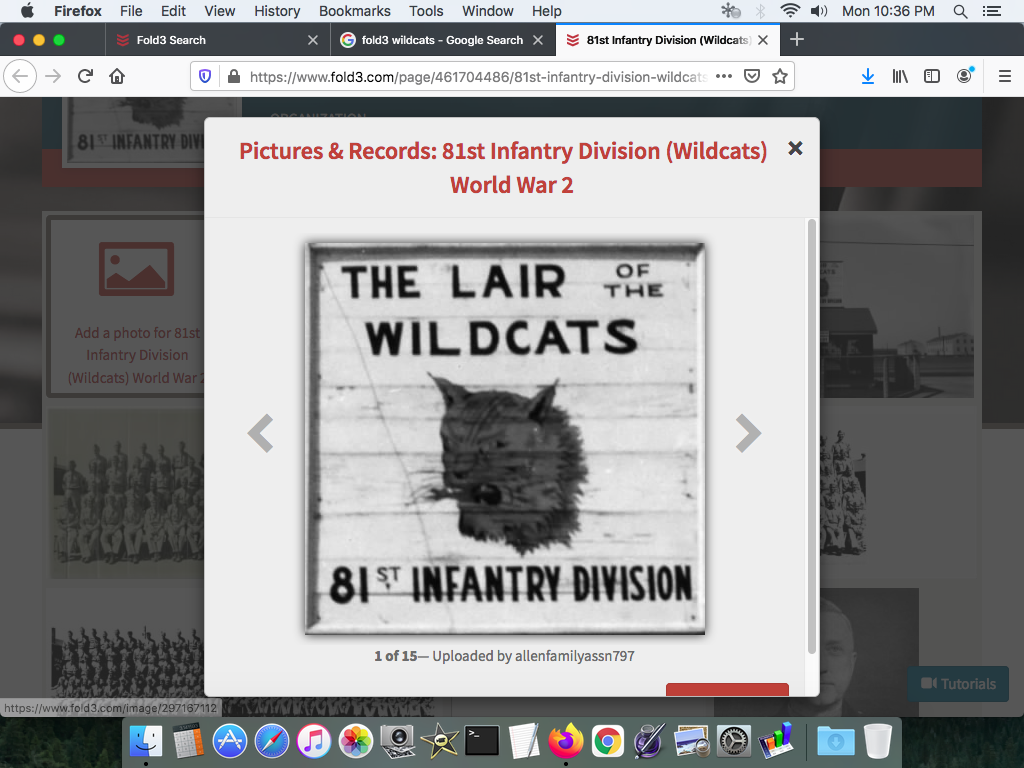The width and height of the screenshot is (1024, 768).
Task: Reload the page in Firefox
Action: (x=85, y=76)
